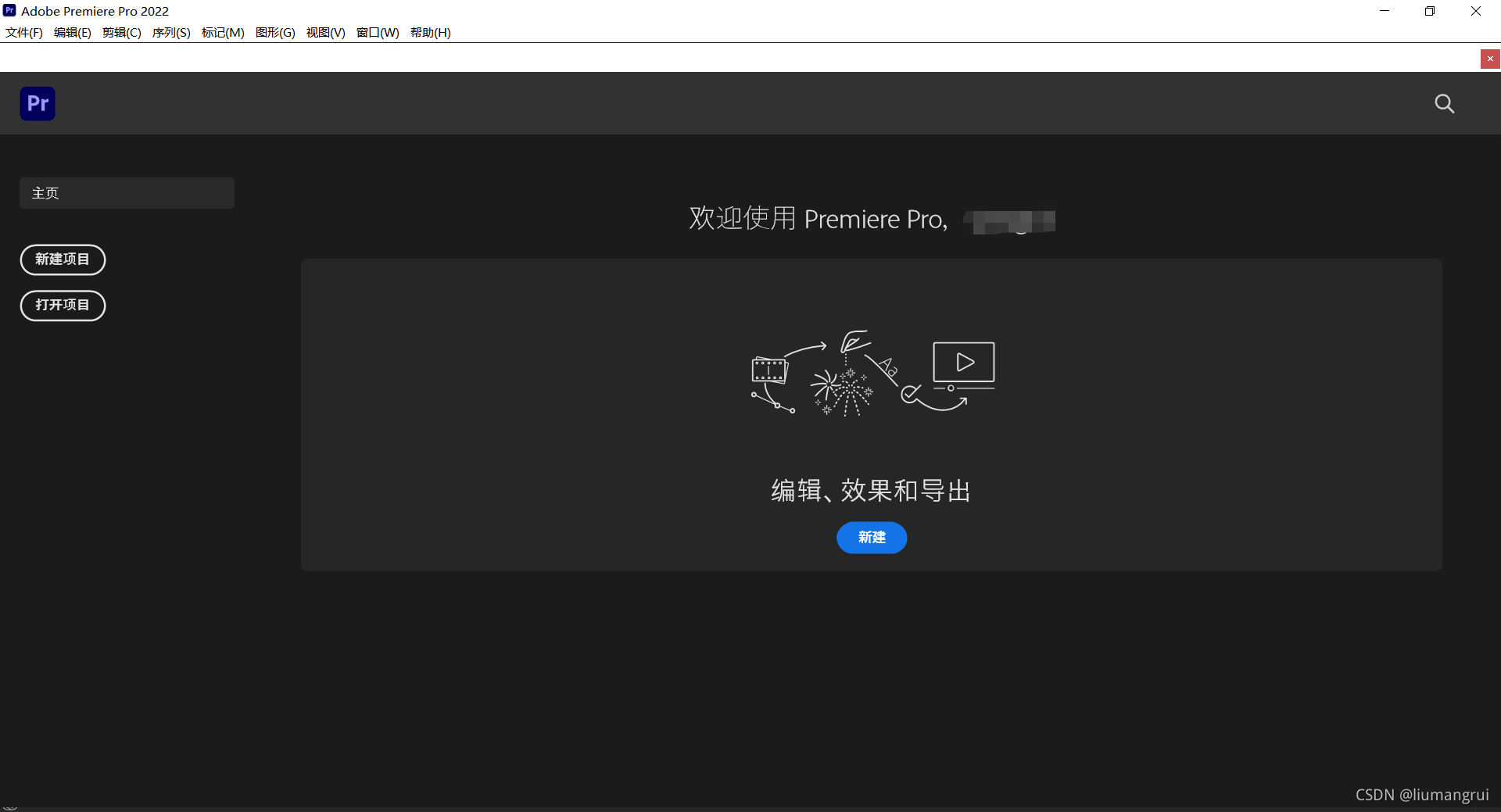Close the Adobe Premiere Pro window

[x=1476, y=11]
